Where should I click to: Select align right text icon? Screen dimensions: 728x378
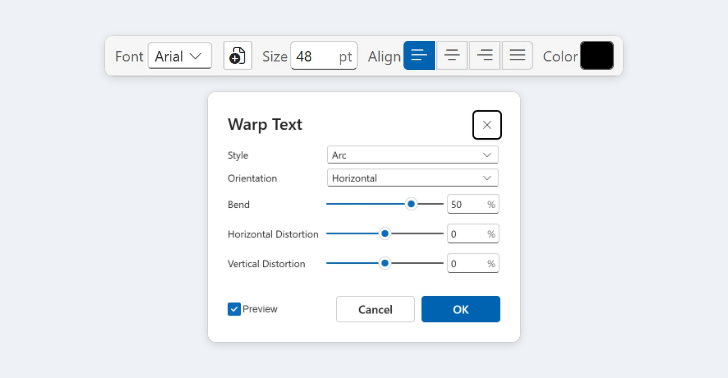click(x=485, y=56)
